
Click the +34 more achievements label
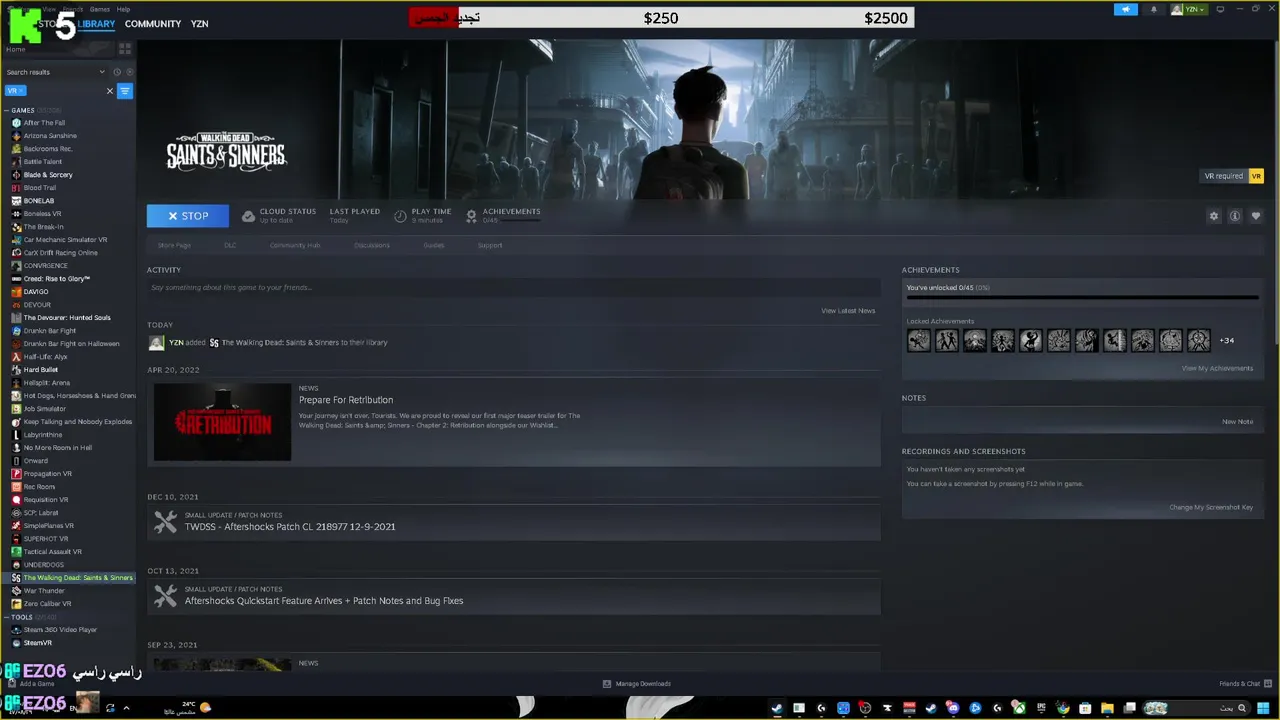(1227, 341)
